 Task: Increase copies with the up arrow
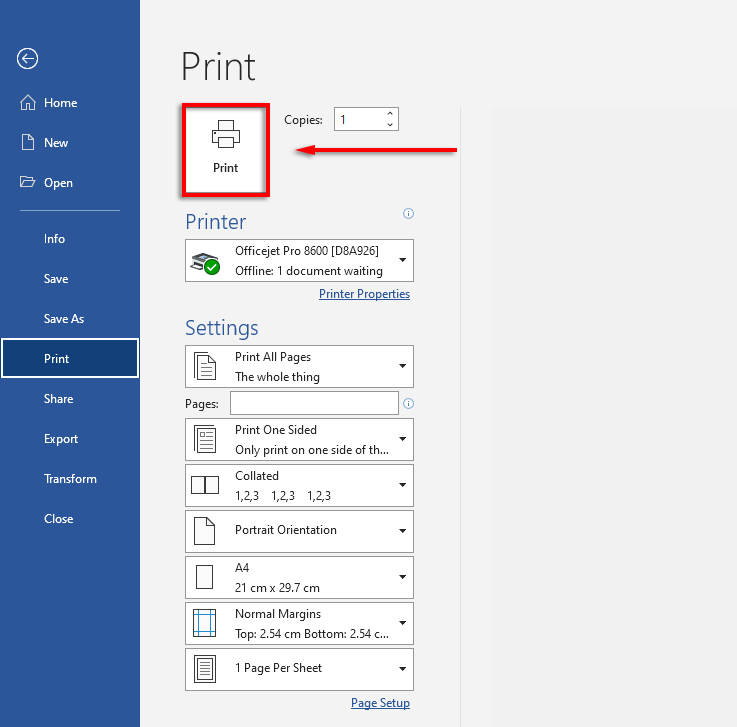pyautogui.click(x=390, y=114)
